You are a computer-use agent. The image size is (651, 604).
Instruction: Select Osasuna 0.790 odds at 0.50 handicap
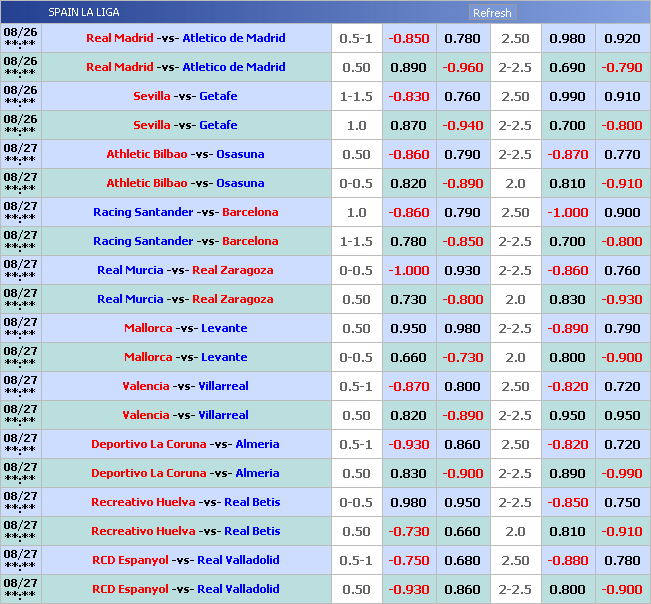point(462,155)
